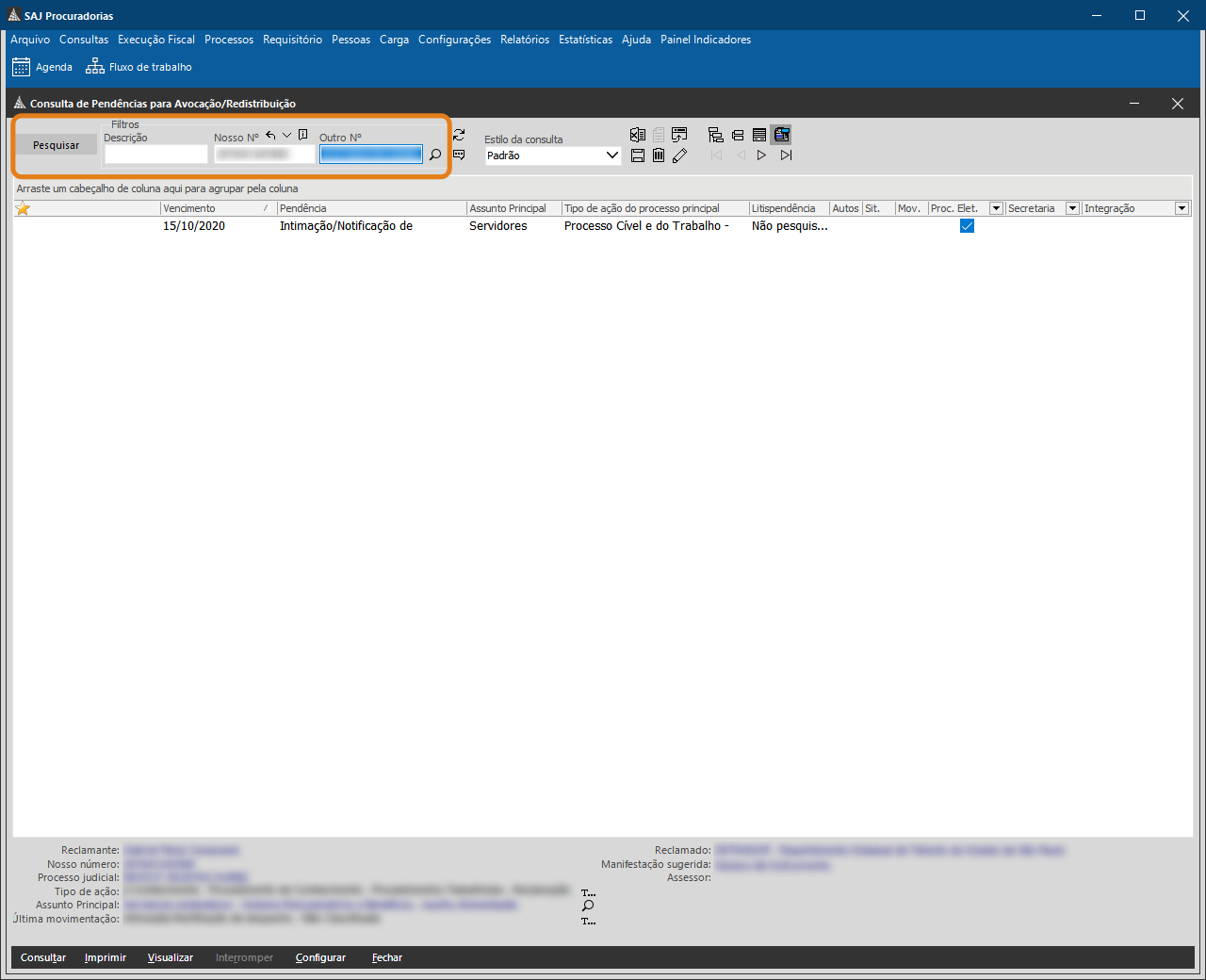Open the Execução Fiscal menu
This screenshot has width=1206, height=980.
(156, 40)
